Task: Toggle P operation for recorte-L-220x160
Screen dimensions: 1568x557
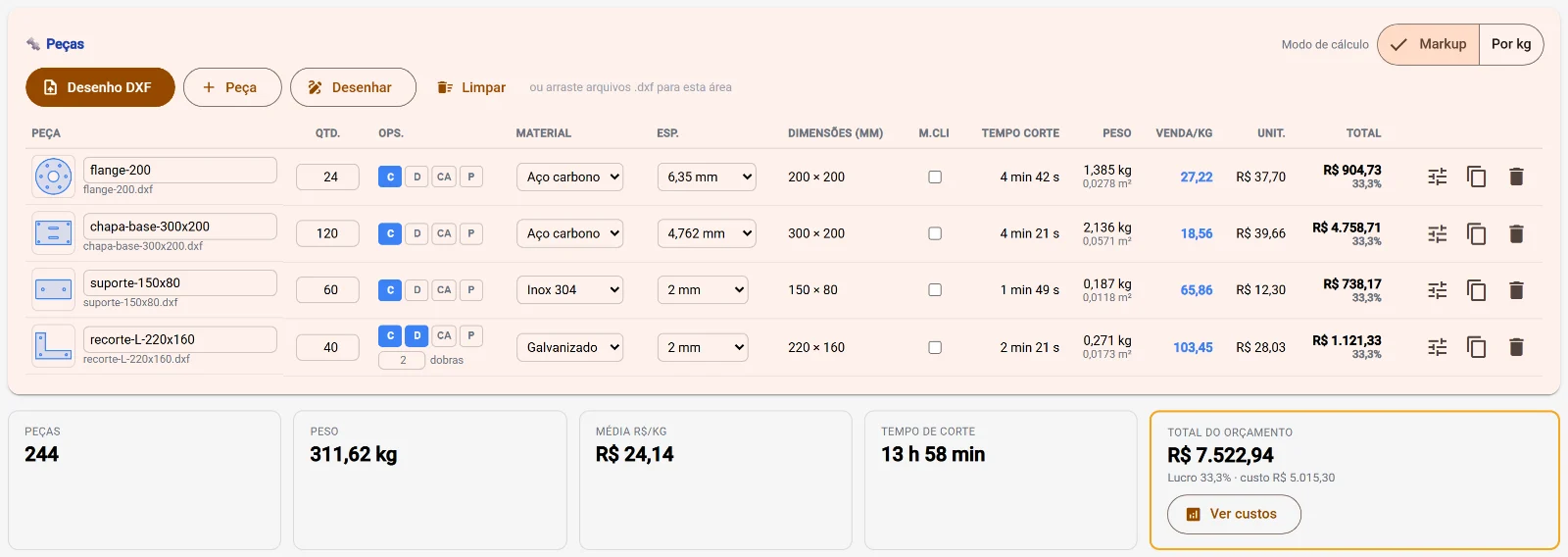Action: point(471,335)
